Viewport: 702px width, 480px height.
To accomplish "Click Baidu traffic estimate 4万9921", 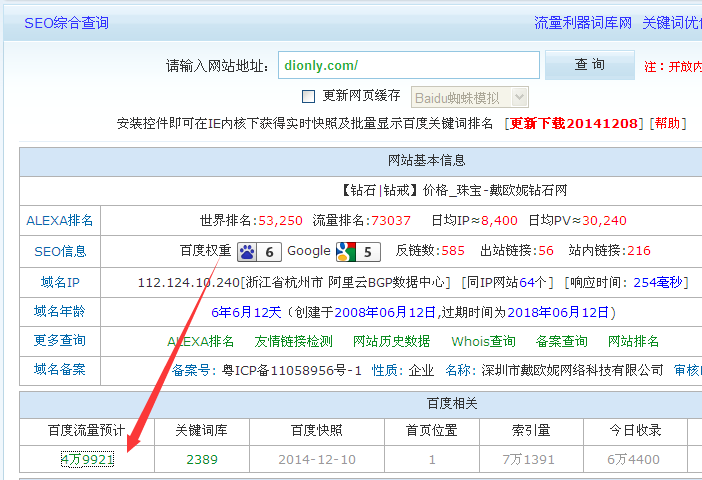I will click(87, 459).
